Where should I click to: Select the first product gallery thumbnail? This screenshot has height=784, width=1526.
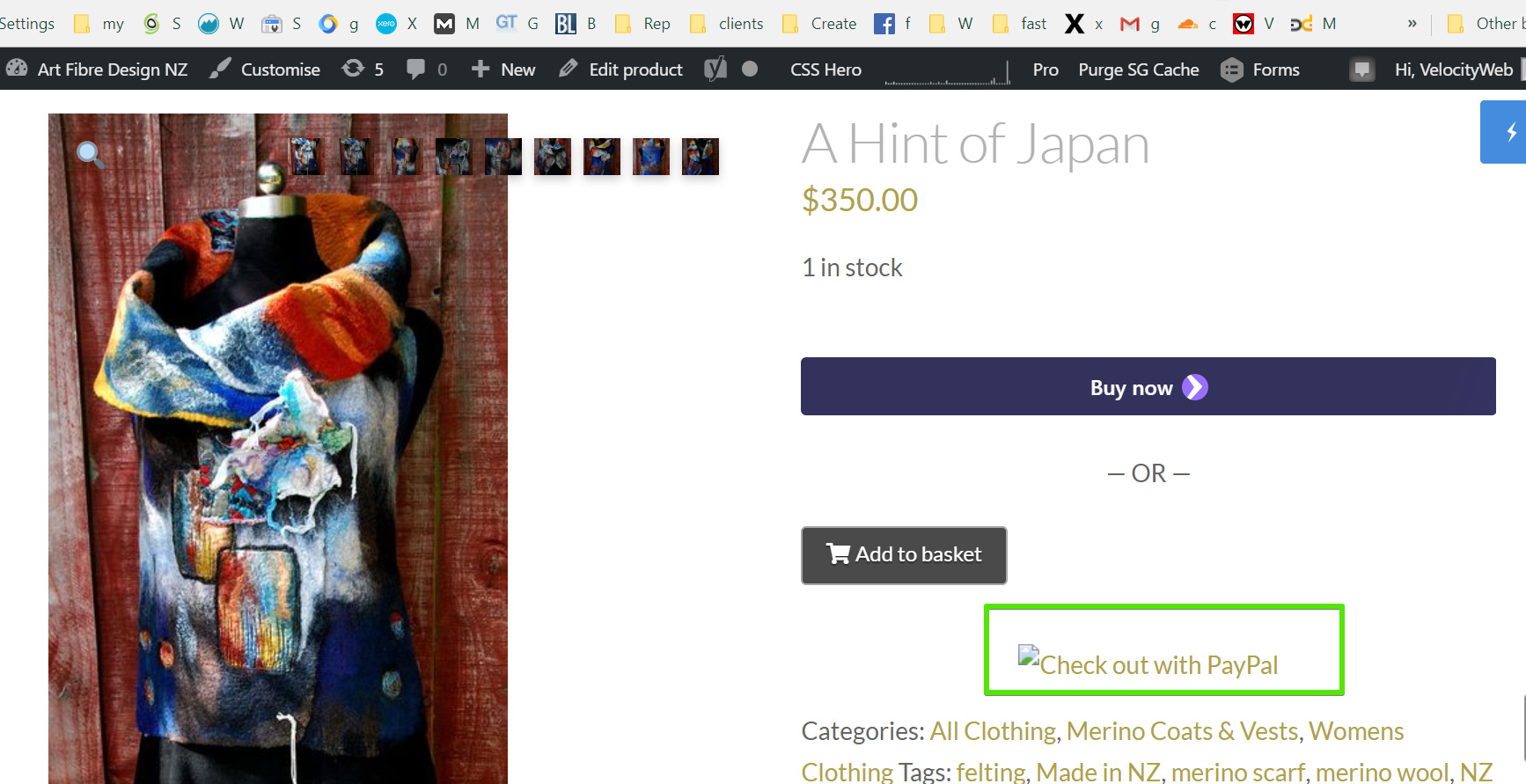306,157
